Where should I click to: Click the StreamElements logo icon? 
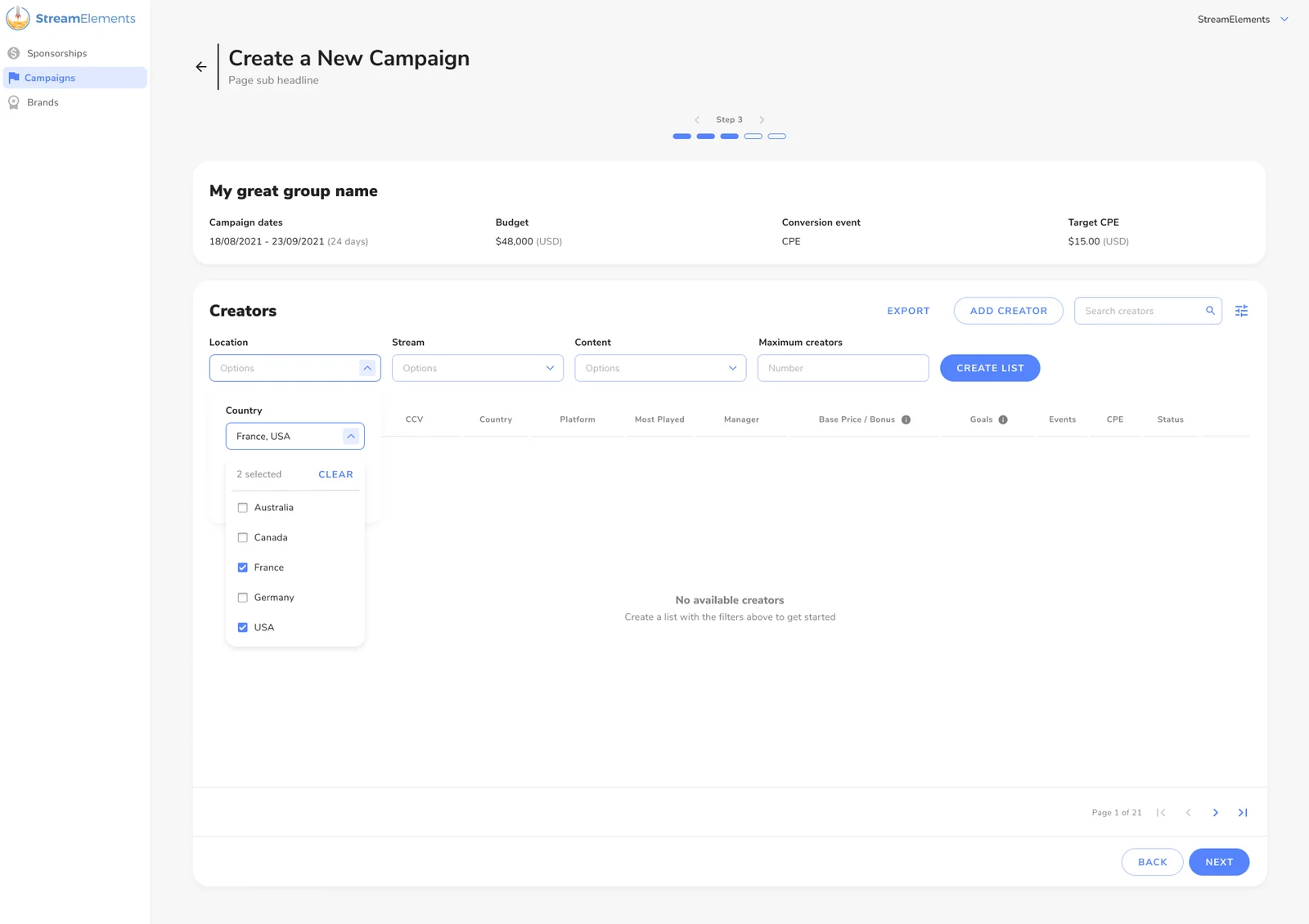18,18
